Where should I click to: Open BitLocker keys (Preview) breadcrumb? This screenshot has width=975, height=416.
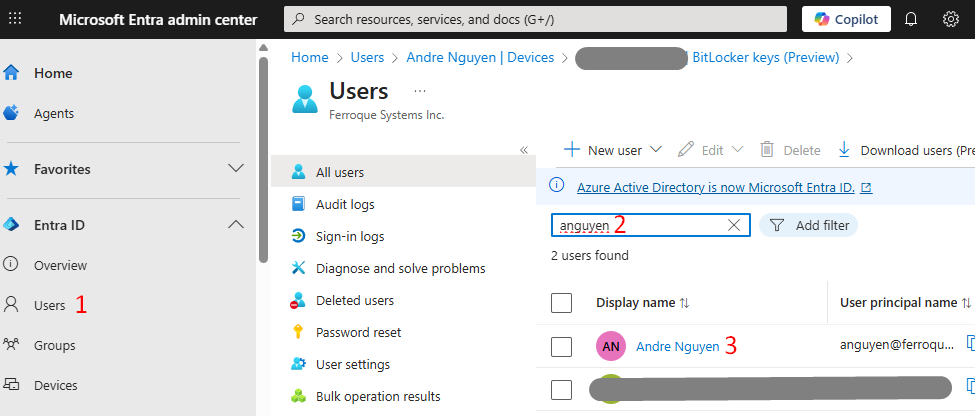coord(765,58)
